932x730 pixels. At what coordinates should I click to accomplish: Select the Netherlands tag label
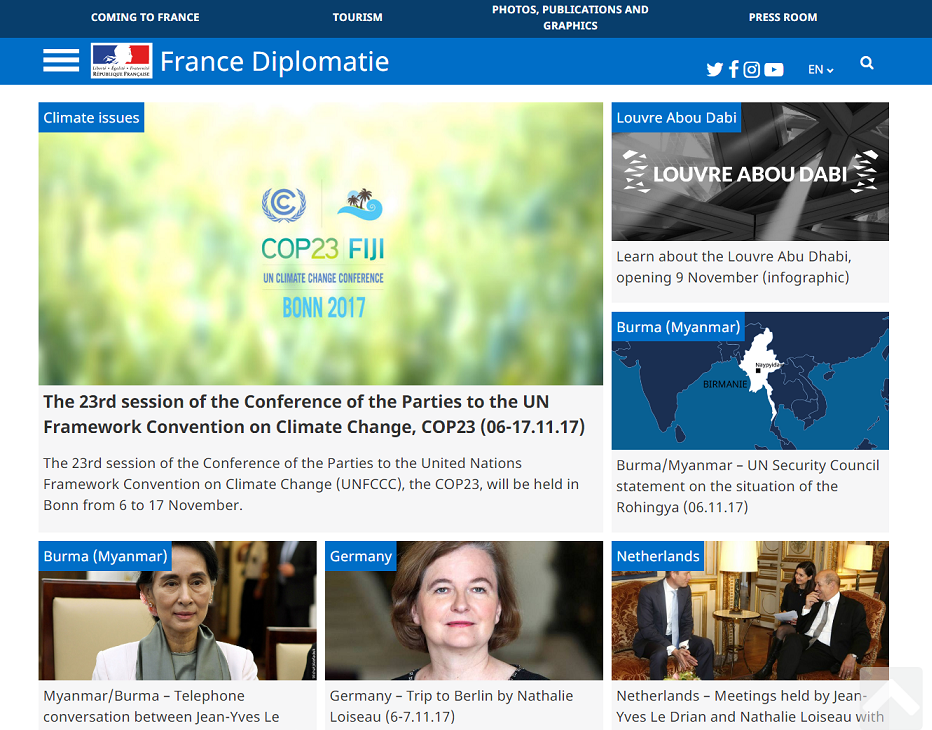[x=658, y=556]
